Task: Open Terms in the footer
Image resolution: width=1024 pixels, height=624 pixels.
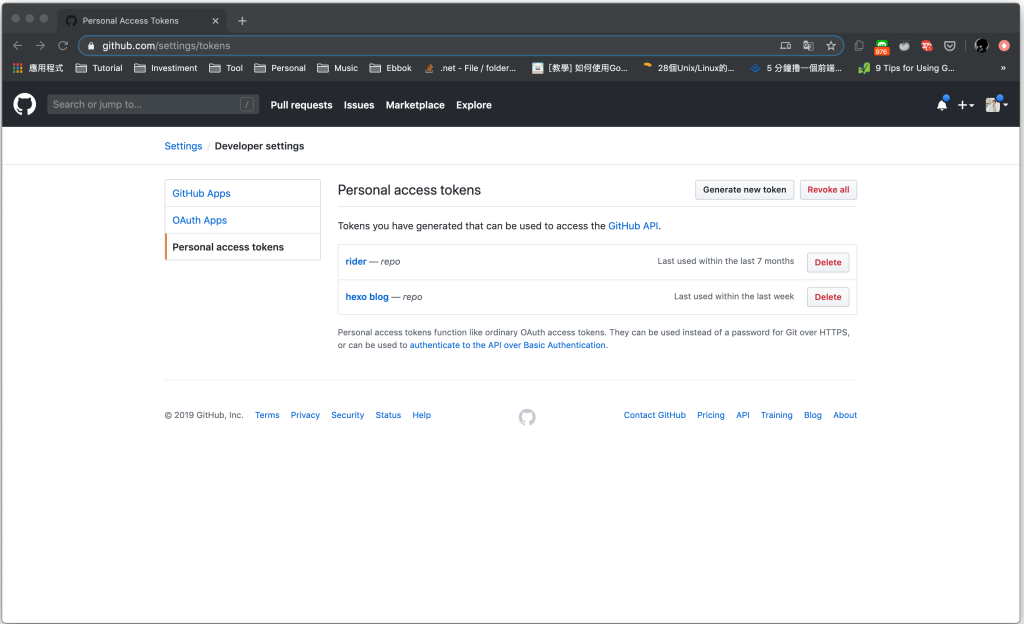Action: (267, 415)
